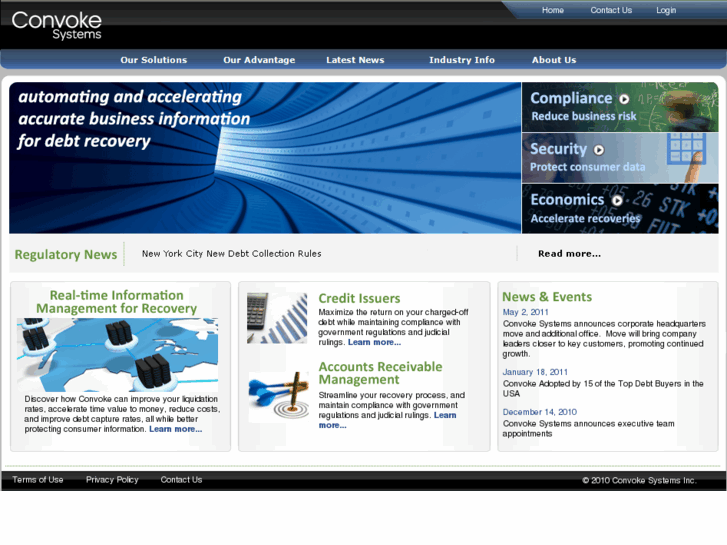
Task: Click the arrow icon beside Compliance
Action: click(x=624, y=99)
